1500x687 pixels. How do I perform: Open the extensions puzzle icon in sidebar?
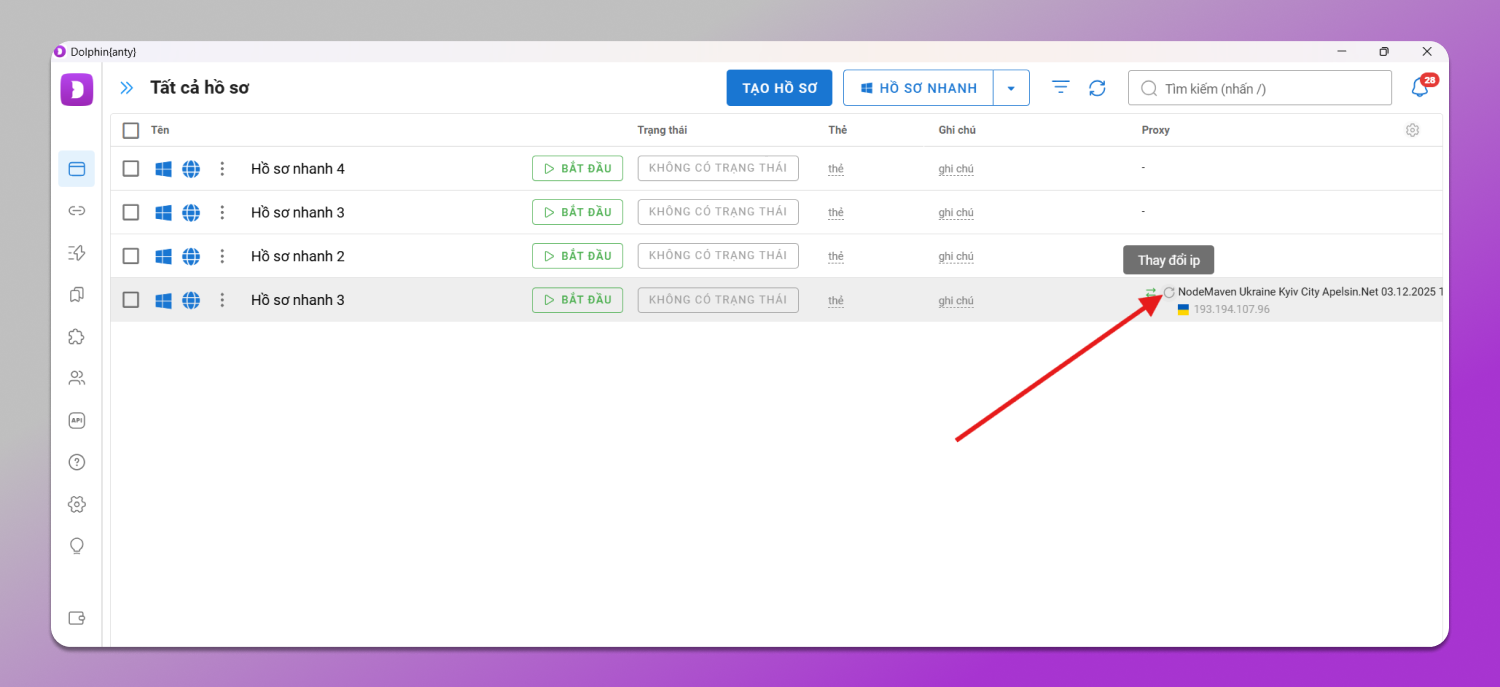pyautogui.click(x=76, y=337)
